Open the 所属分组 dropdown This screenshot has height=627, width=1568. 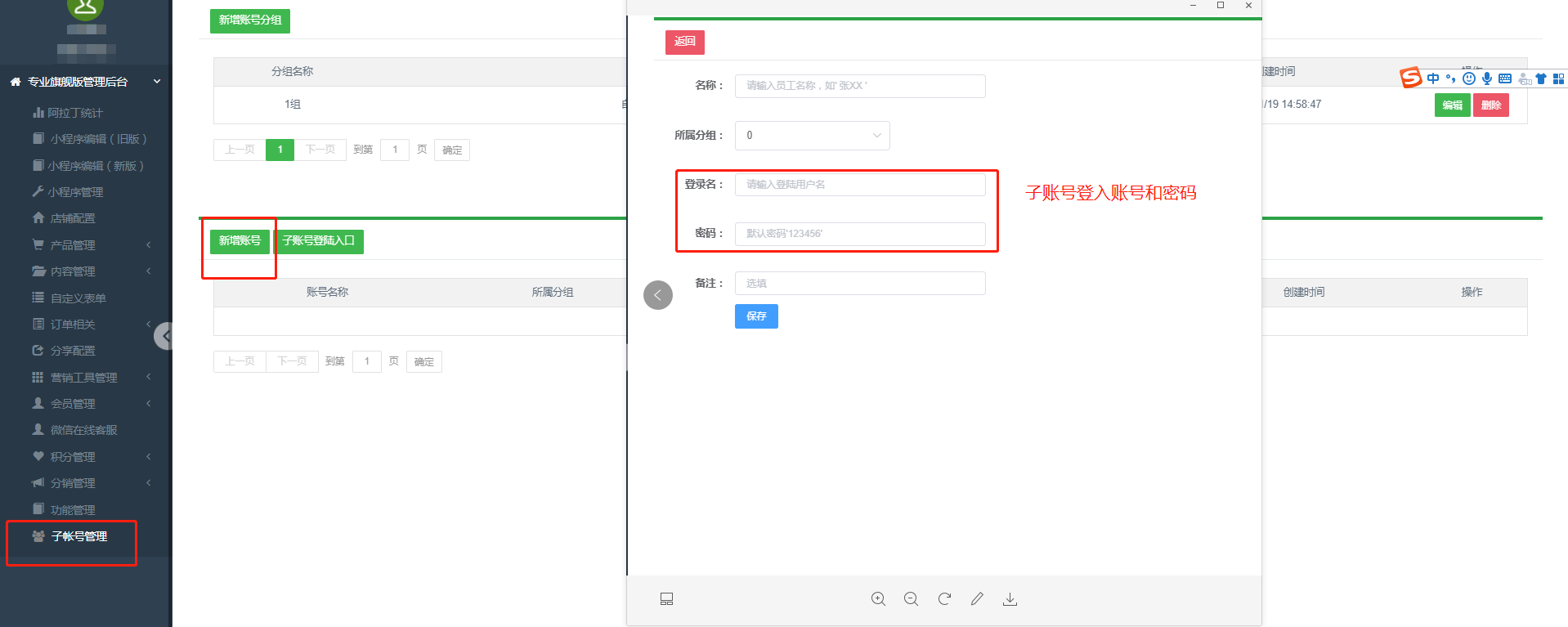point(812,136)
